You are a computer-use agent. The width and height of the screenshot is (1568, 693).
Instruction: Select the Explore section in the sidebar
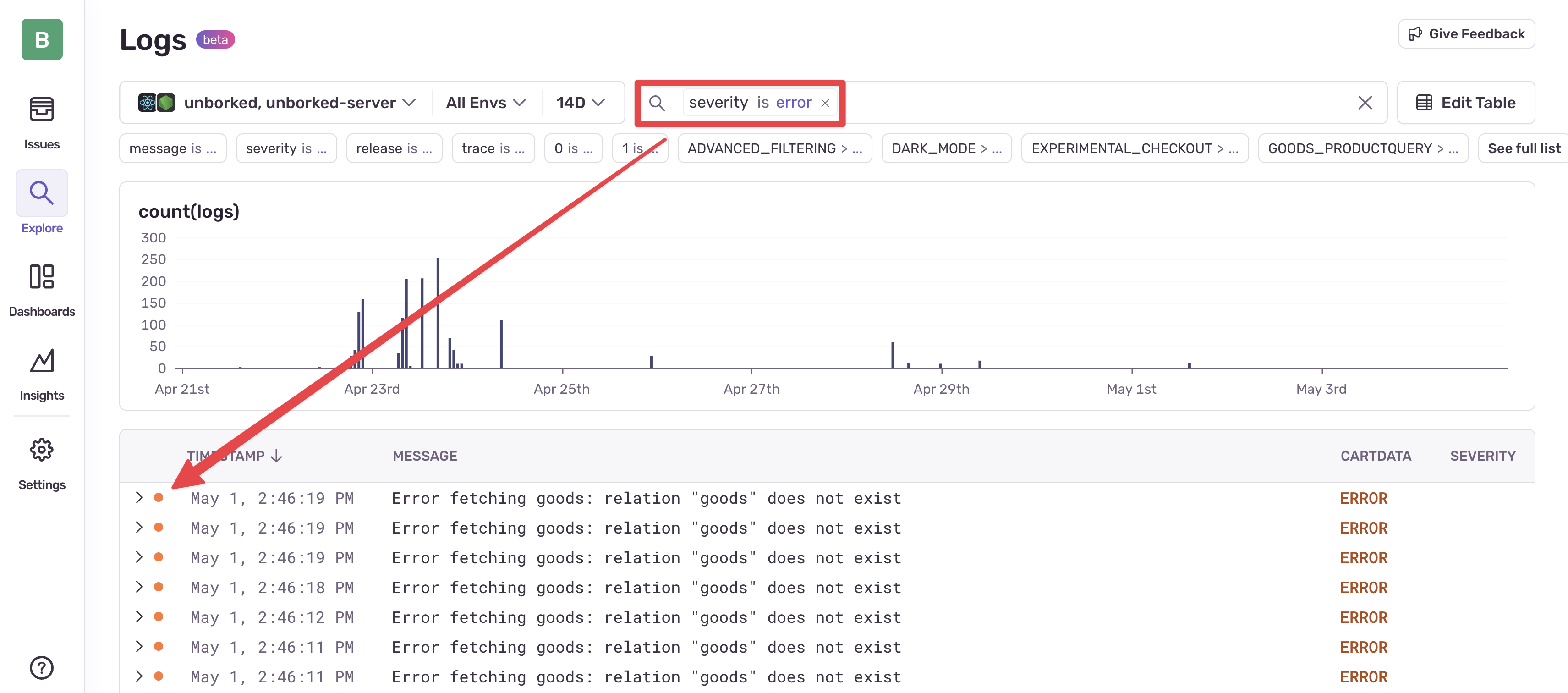[41, 204]
